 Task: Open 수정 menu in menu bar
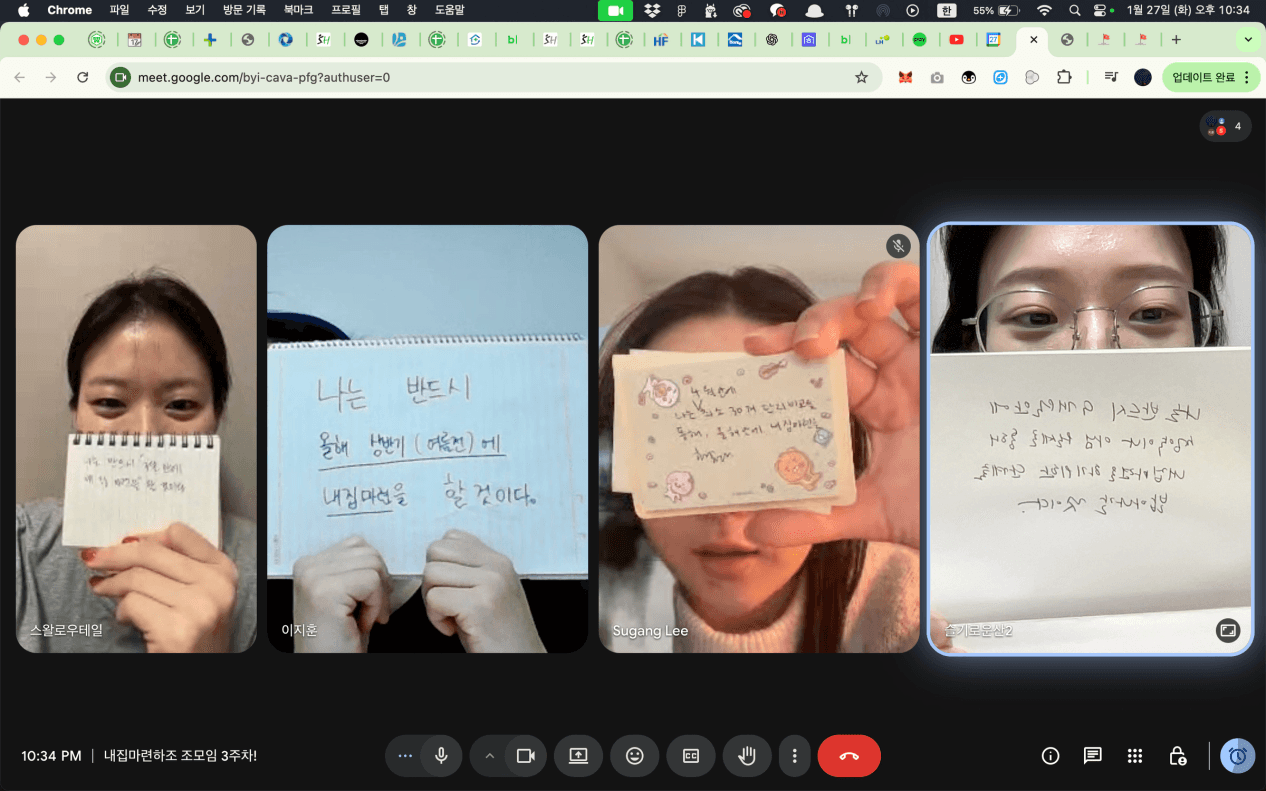click(x=157, y=10)
